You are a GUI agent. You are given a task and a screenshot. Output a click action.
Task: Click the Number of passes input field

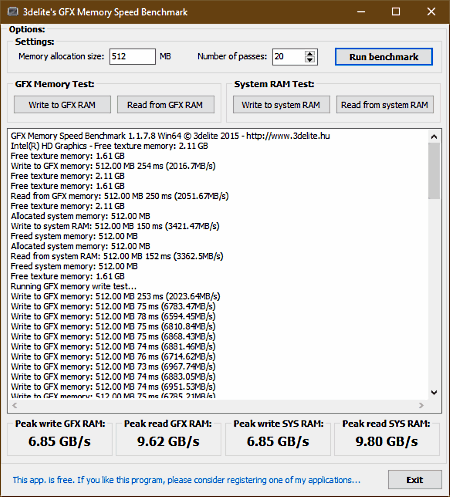289,57
